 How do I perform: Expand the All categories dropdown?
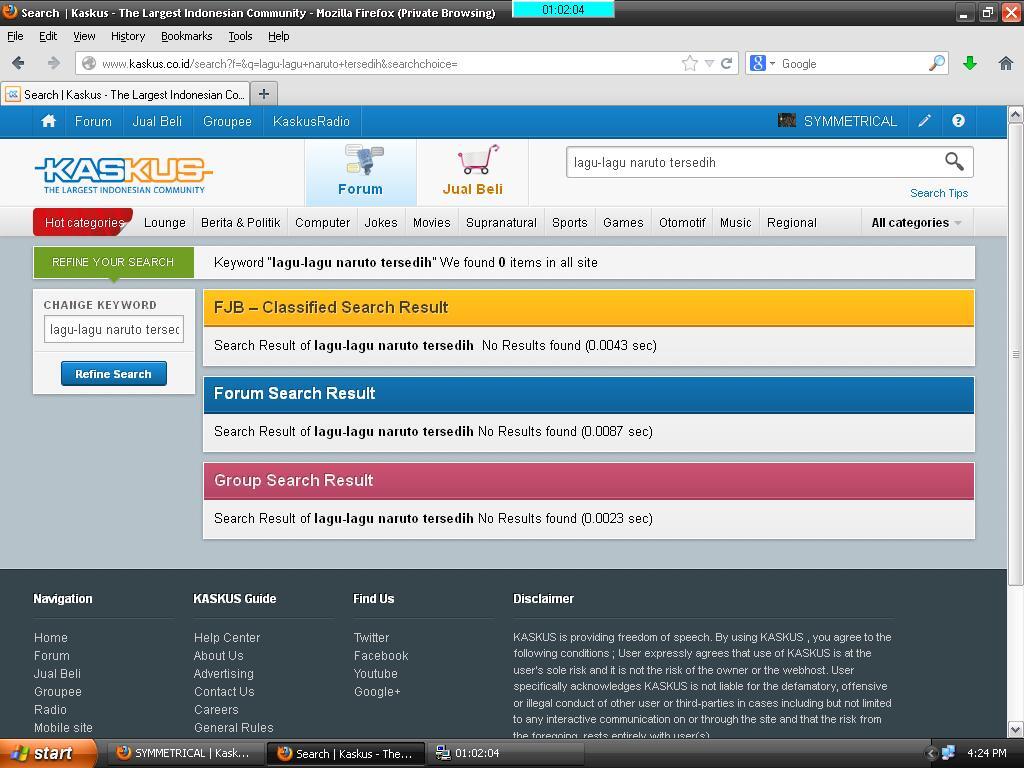(x=916, y=223)
